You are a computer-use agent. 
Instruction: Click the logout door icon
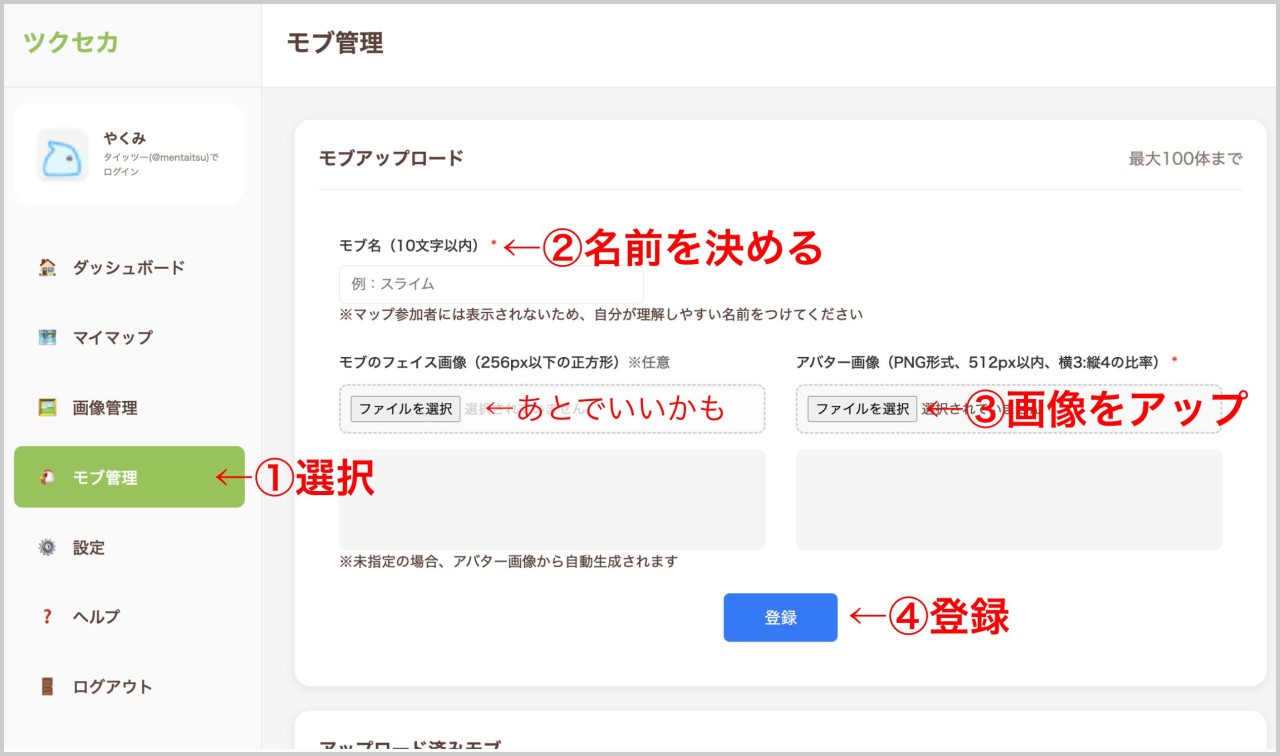pyautogui.click(x=47, y=687)
